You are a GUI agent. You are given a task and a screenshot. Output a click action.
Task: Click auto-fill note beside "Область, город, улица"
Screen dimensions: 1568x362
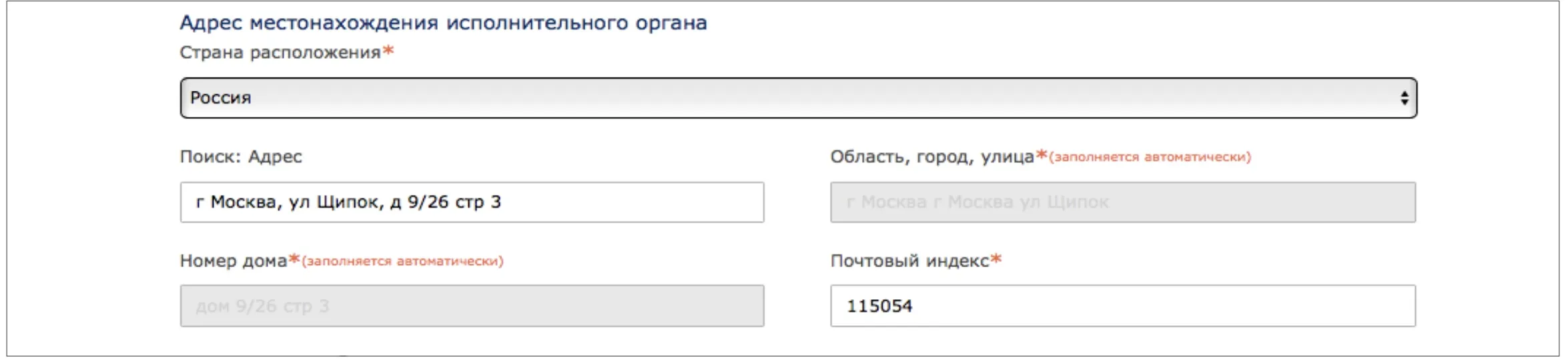pyautogui.click(x=1150, y=158)
